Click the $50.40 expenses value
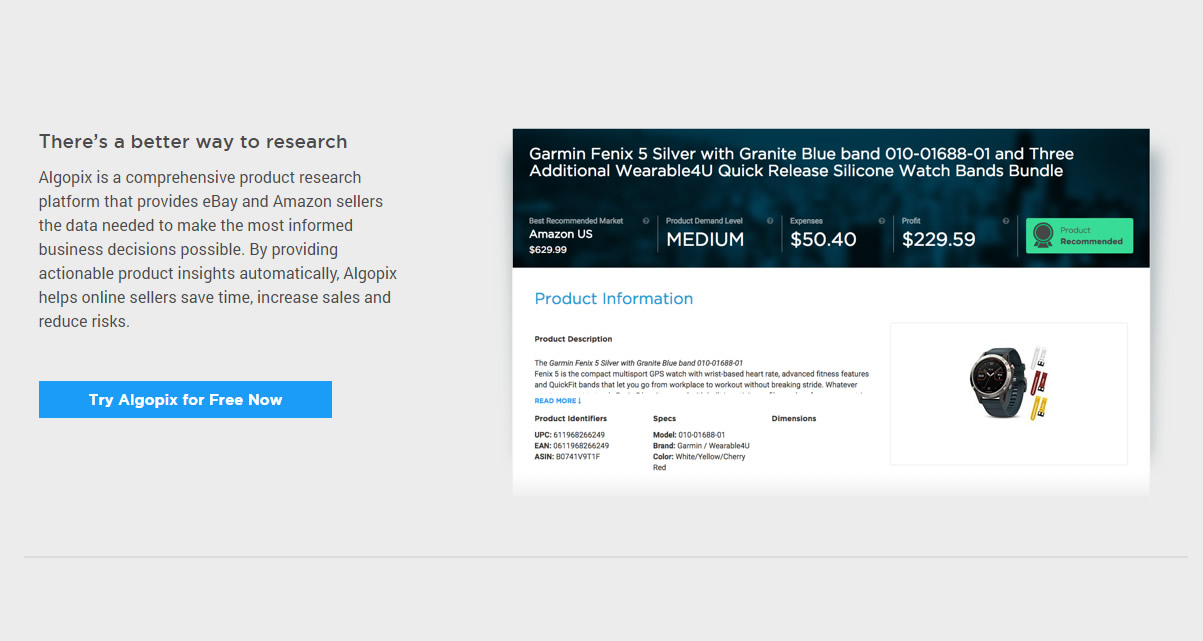The image size is (1203, 641). pos(823,239)
